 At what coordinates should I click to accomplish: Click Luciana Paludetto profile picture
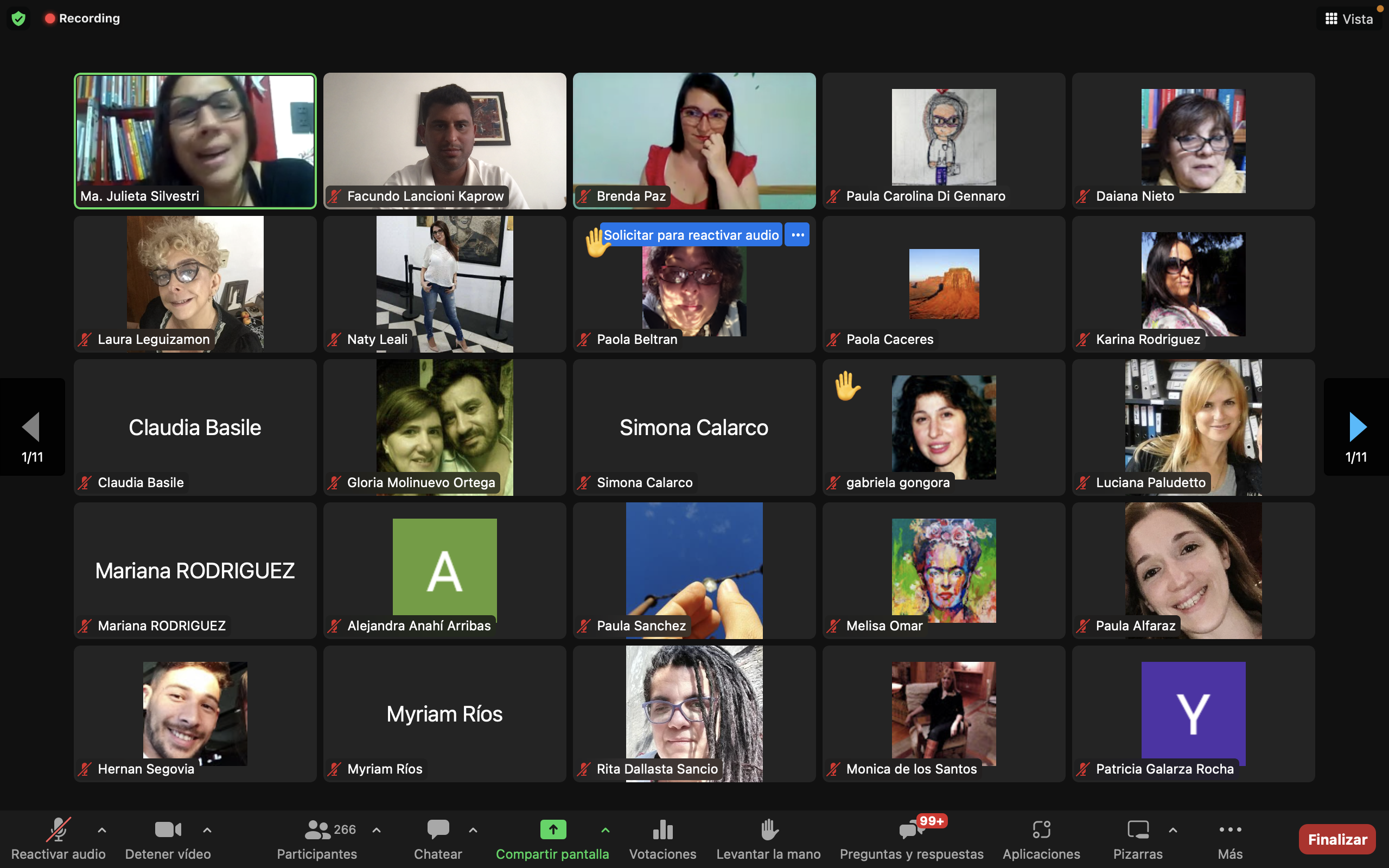(1193, 427)
